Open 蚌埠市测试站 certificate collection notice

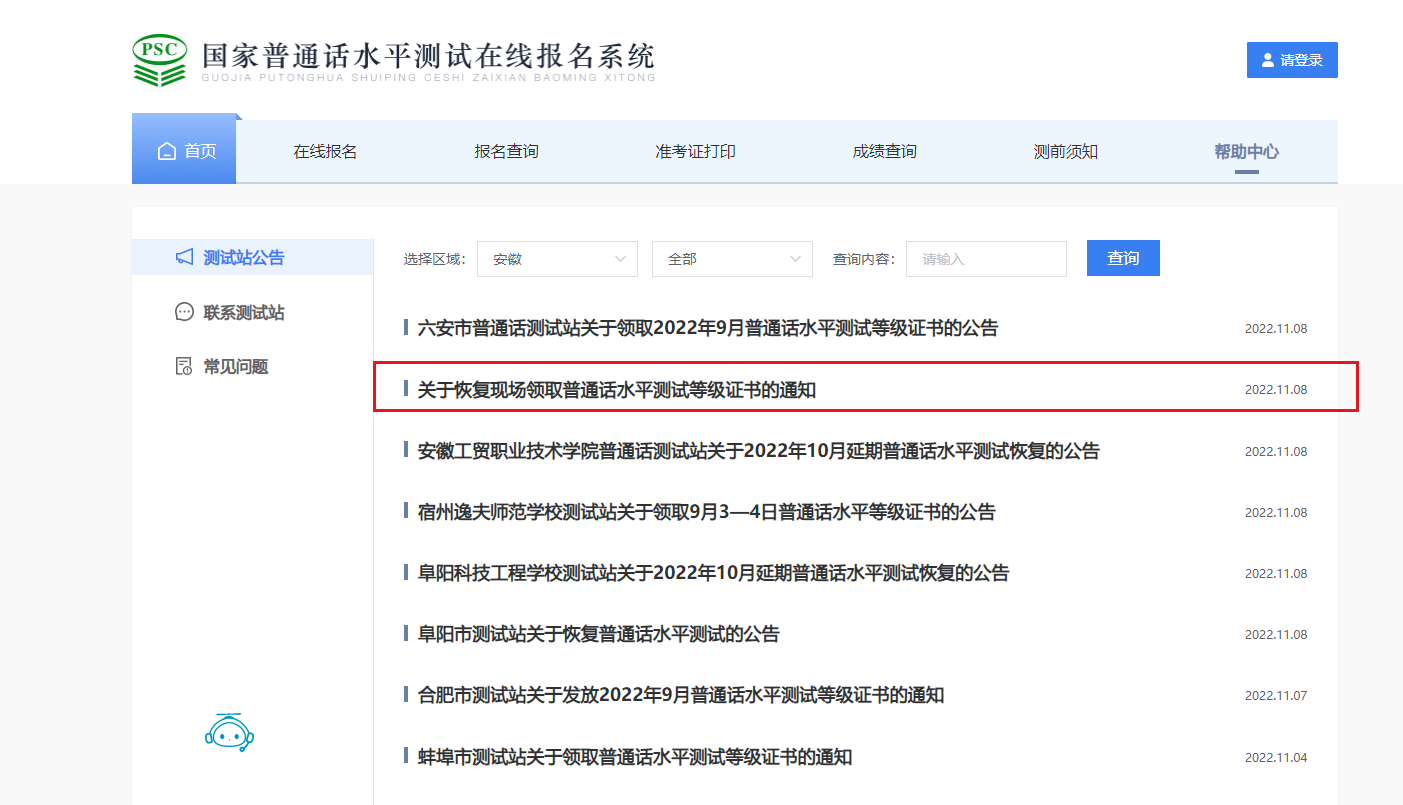coord(634,757)
